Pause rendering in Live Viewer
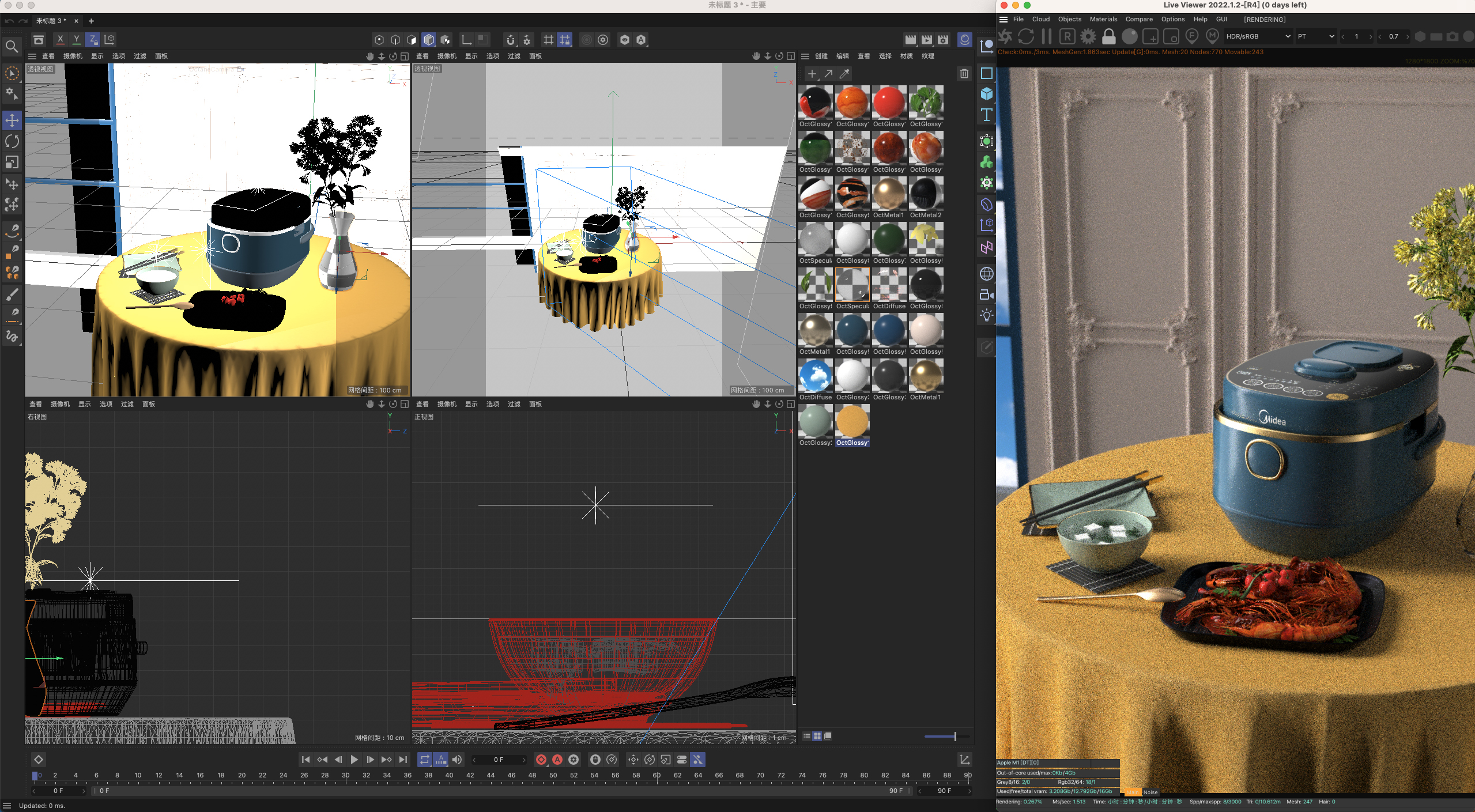Viewport: 1475px width, 812px height. coord(1047,36)
